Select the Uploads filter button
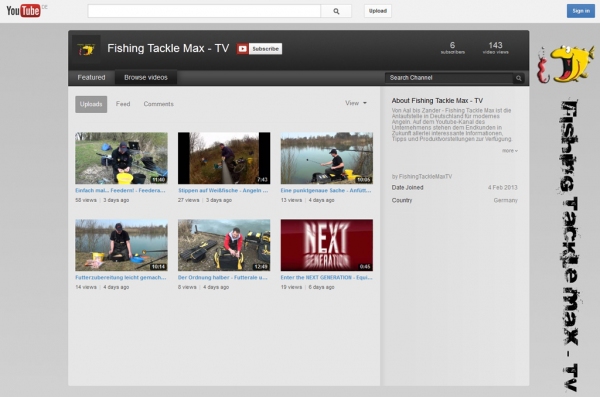 (91, 104)
